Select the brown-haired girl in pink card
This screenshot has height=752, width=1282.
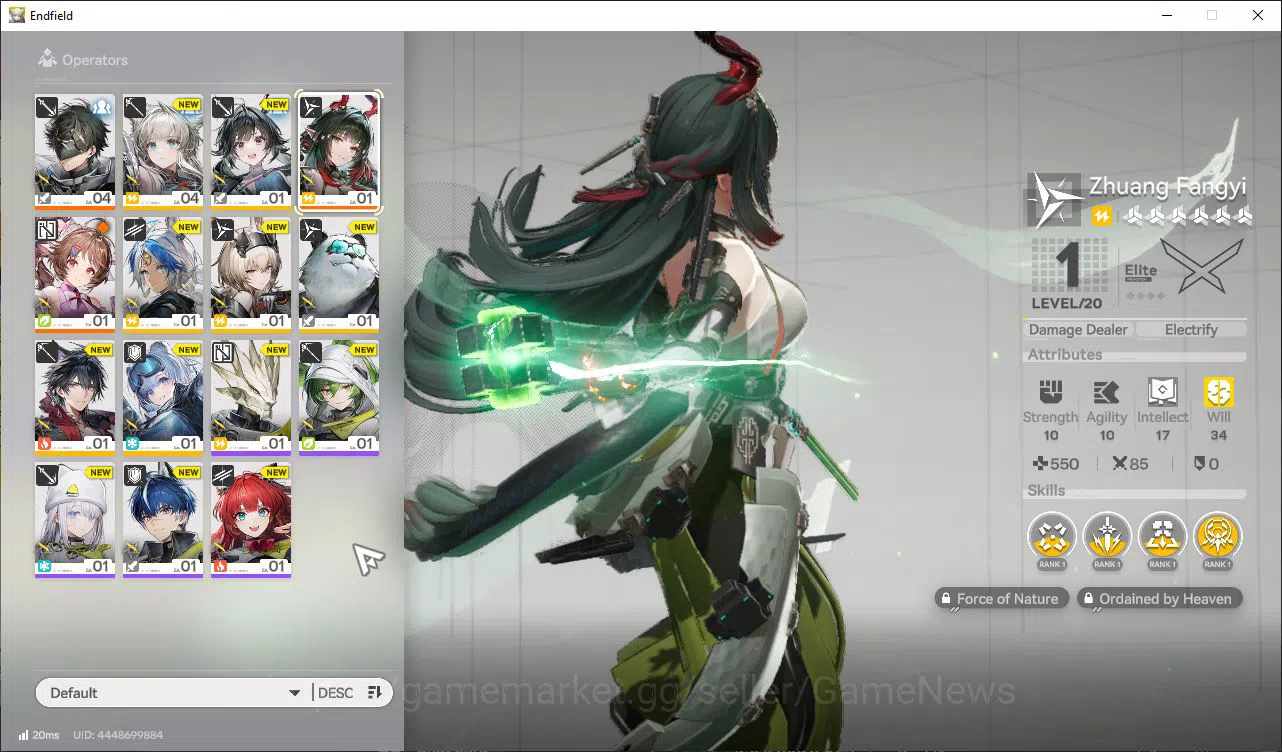click(75, 275)
